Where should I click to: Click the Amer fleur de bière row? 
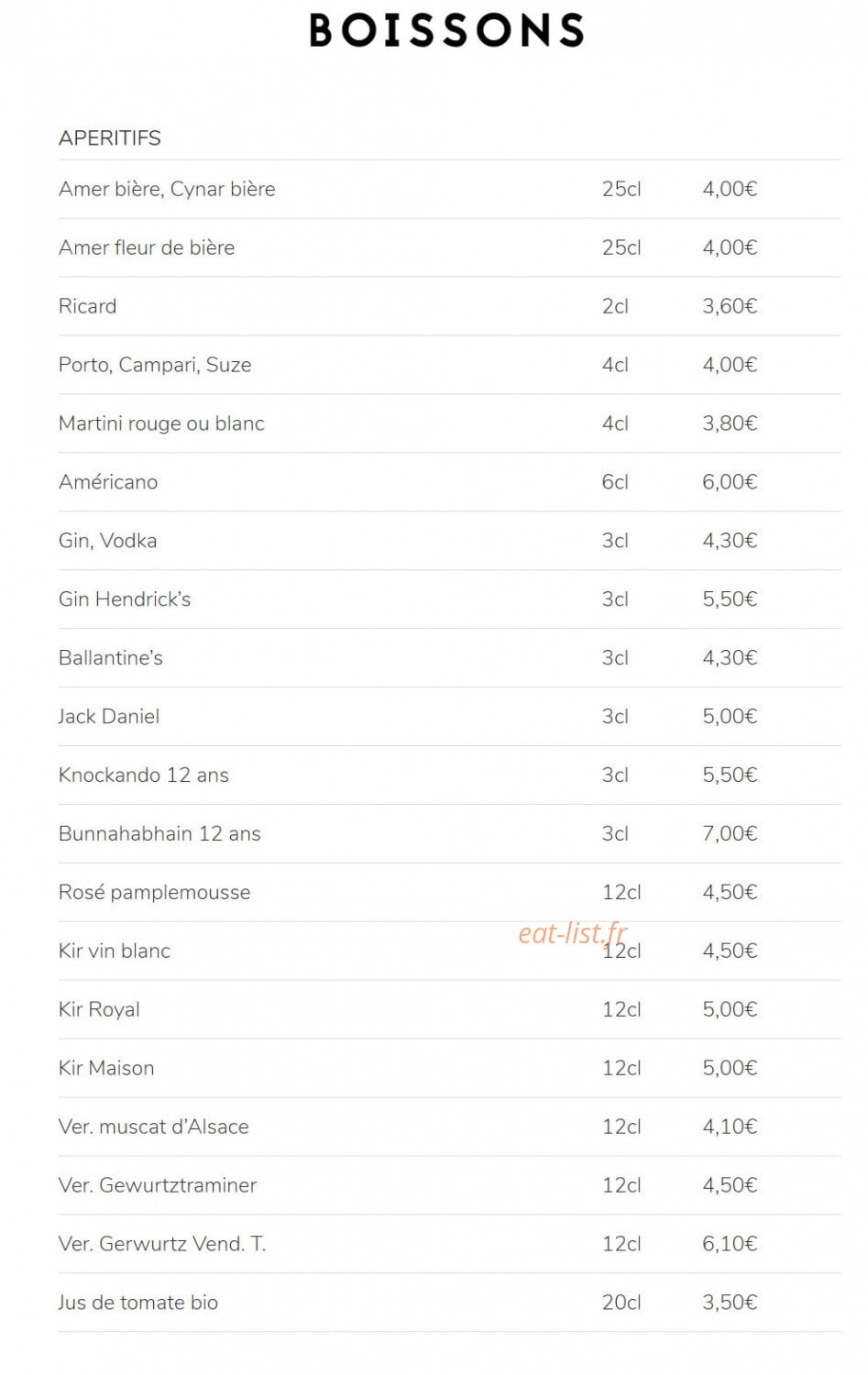pyautogui.click(x=449, y=247)
